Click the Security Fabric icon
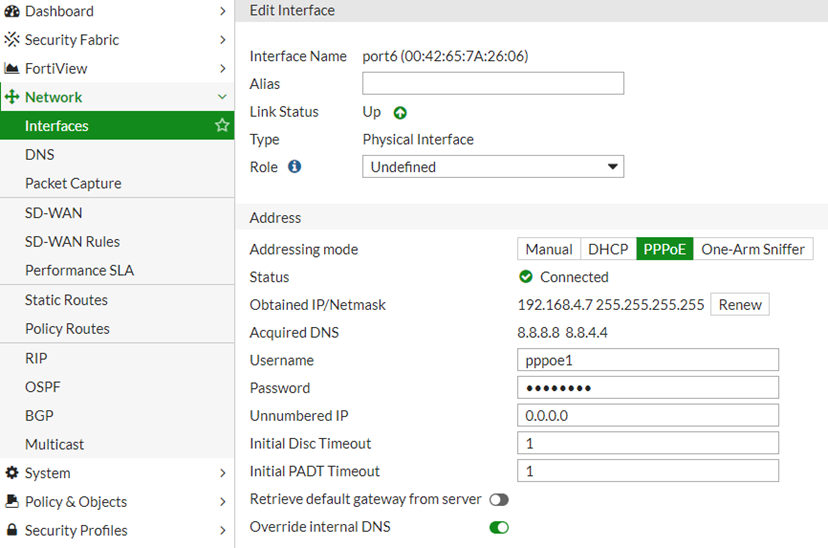This screenshot has width=828, height=548. (x=12, y=40)
